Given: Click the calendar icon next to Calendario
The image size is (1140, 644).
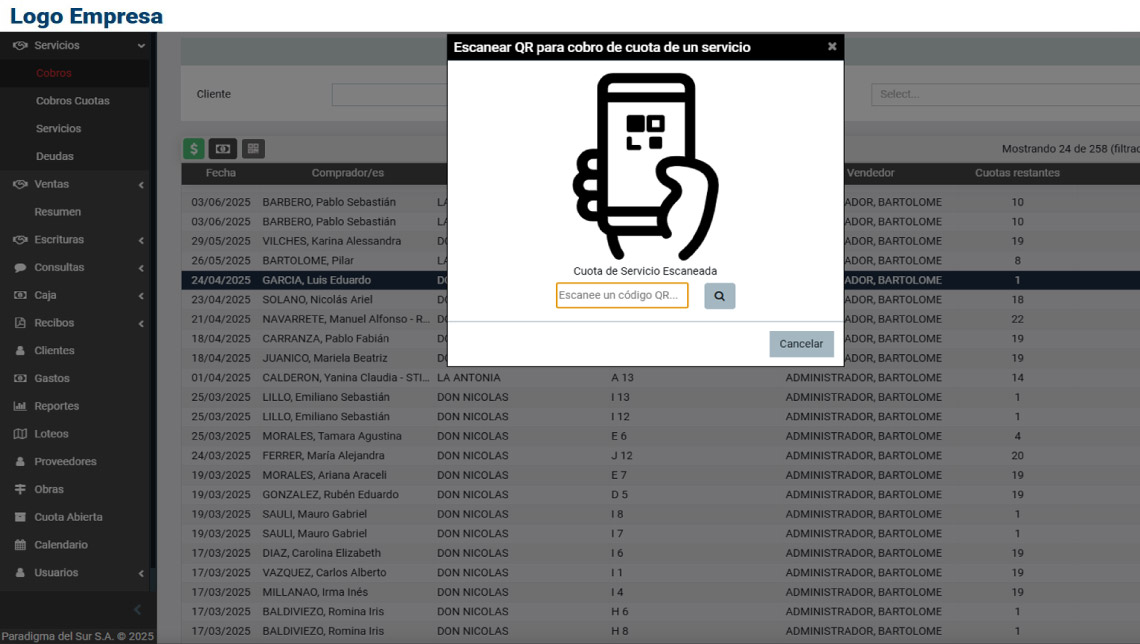Looking at the screenshot, I should click(x=20, y=545).
